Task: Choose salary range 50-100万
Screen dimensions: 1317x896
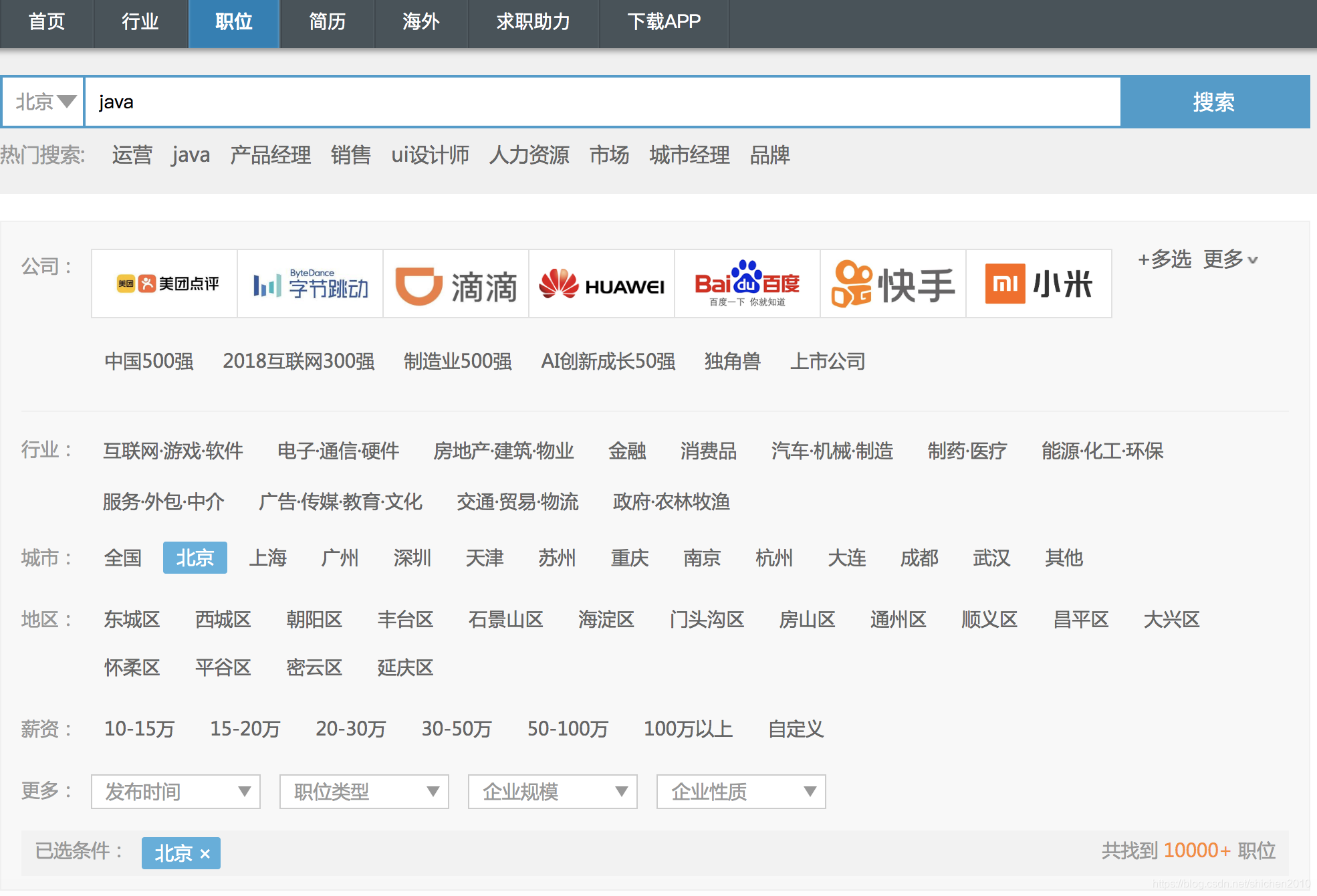Action: pos(568,728)
